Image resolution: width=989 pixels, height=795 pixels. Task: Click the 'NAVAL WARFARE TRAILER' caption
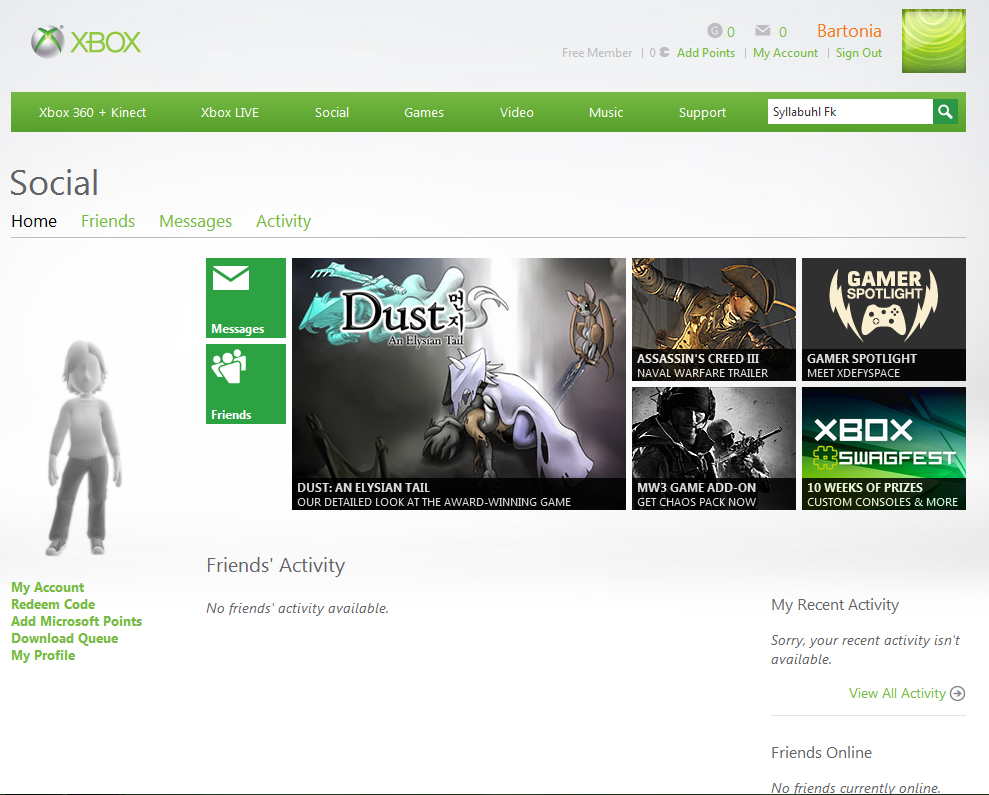(x=702, y=373)
